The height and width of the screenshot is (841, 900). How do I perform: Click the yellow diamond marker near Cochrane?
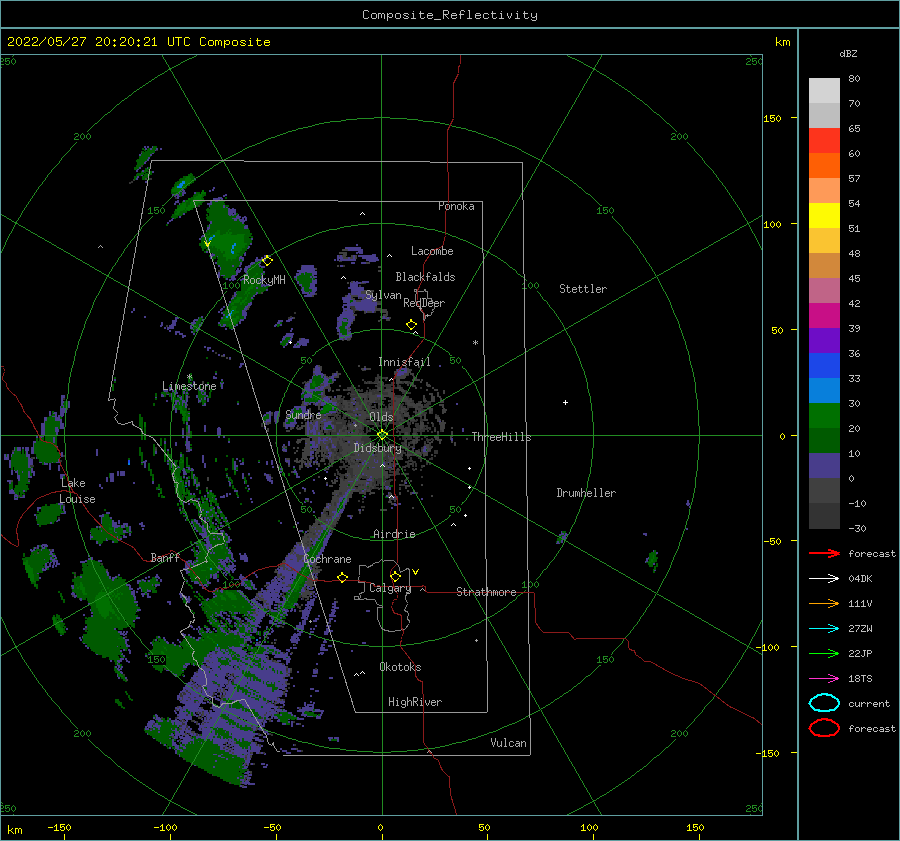pos(343,577)
